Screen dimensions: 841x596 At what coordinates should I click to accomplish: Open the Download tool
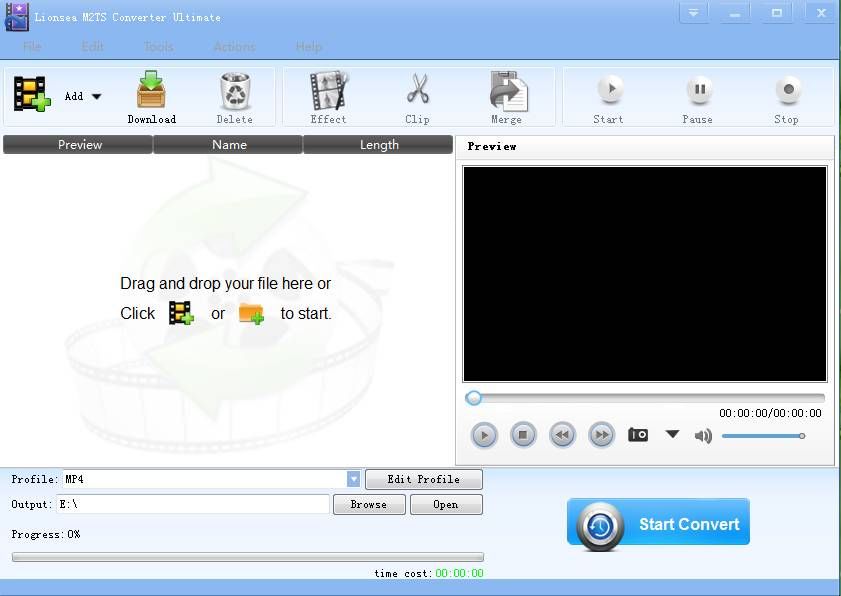152,98
